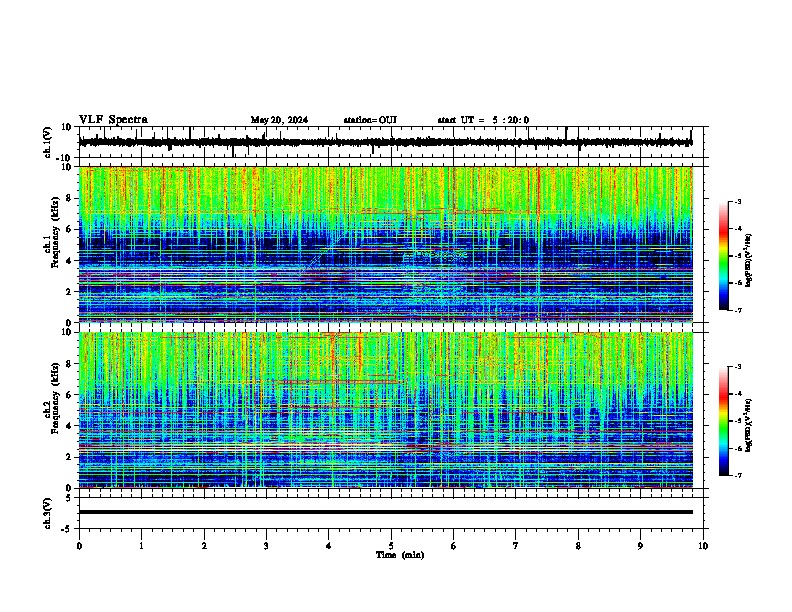
Task: Click ch.1 frequency axis tick "4"
Action: point(69,261)
